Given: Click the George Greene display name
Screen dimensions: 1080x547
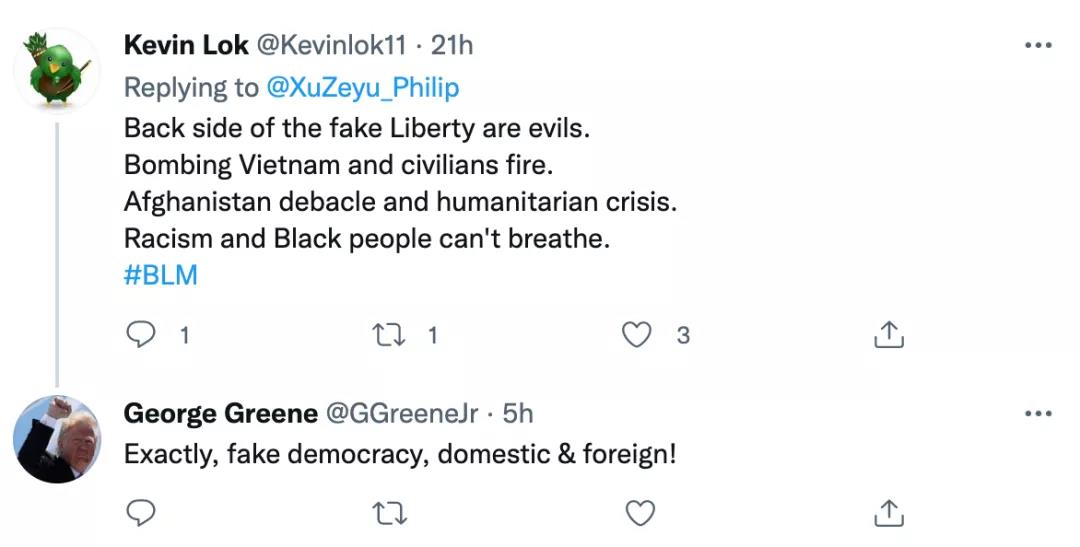Looking at the screenshot, I should pyautogui.click(x=221, y=414).
